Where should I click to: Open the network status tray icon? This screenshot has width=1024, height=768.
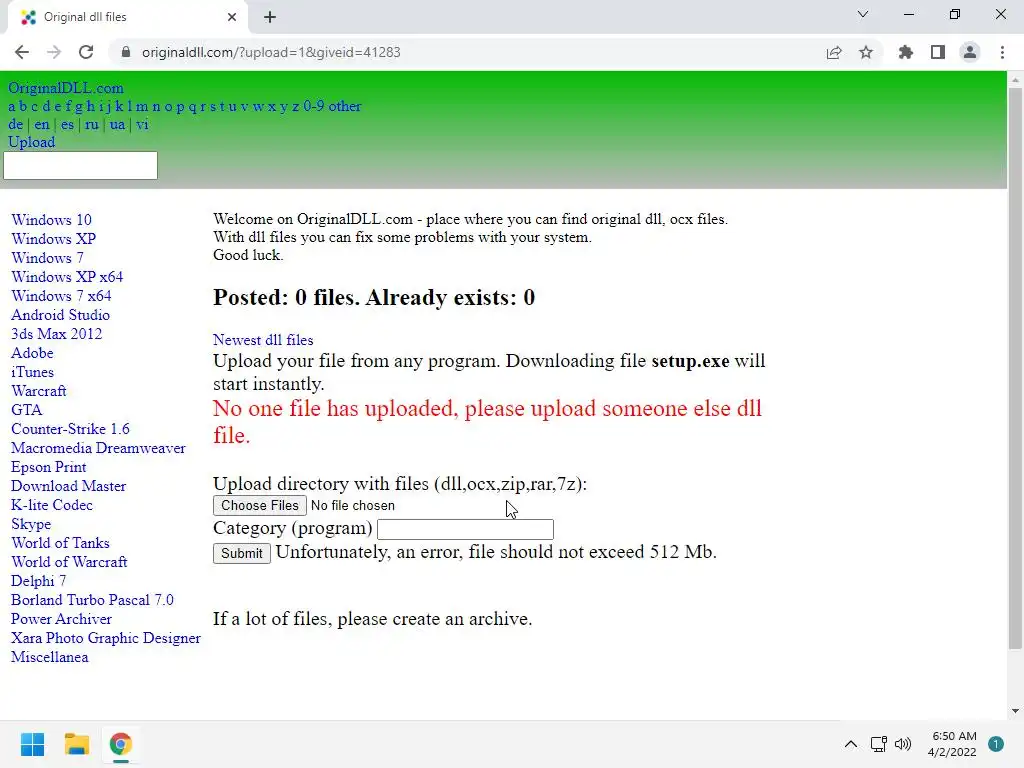coord(878,744)
